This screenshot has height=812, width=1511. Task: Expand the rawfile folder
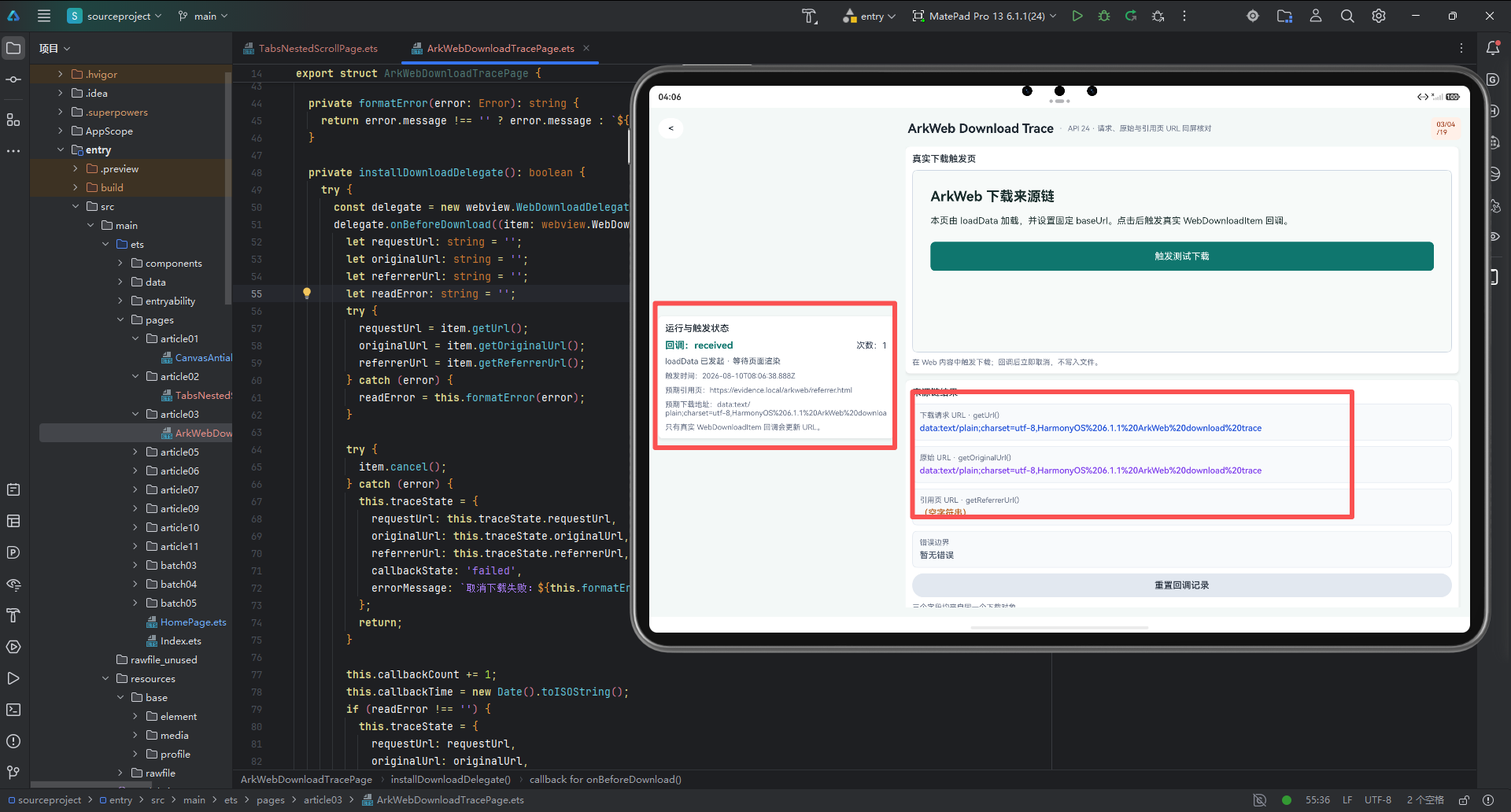pyautogui.click(x=120, y=773)
